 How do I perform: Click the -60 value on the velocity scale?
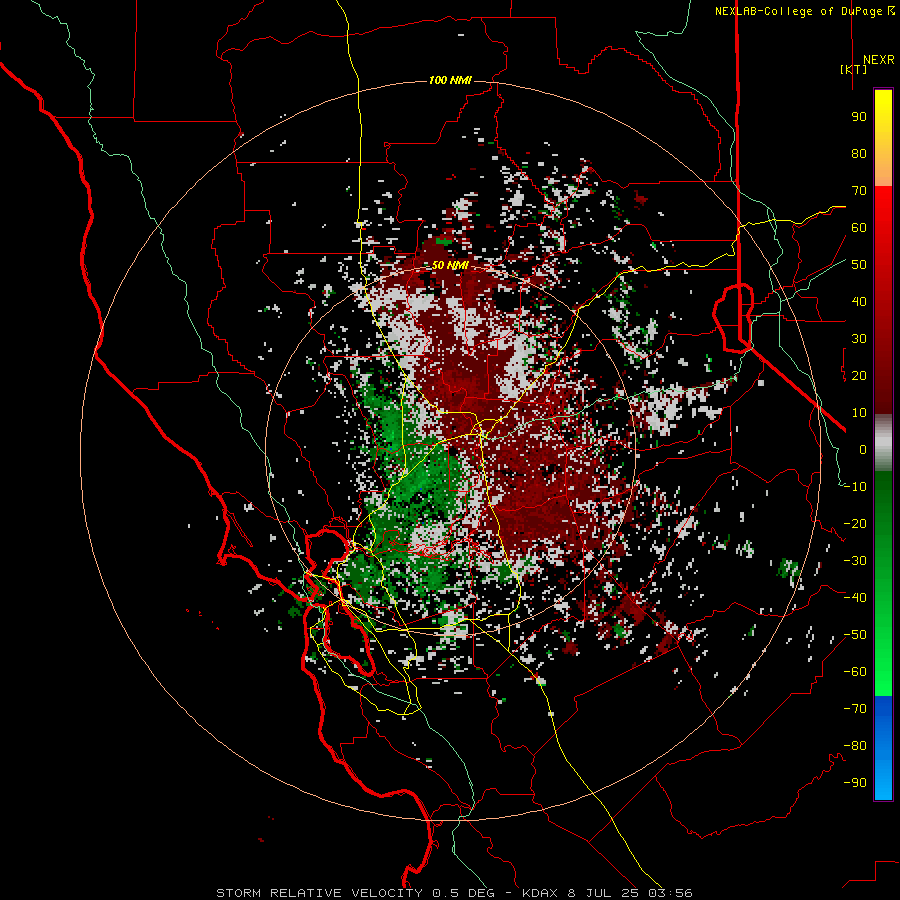click(x=855, y=672)
